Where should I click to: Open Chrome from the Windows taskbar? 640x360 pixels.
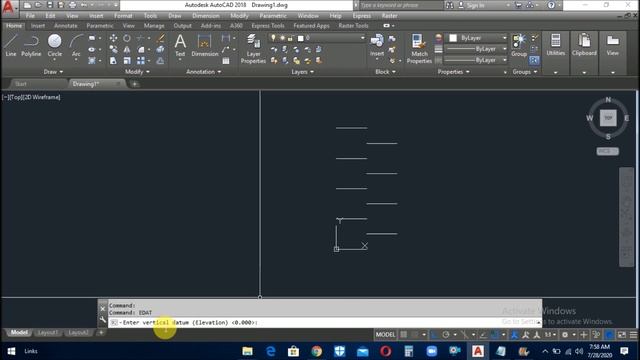(x=316, y=351)
